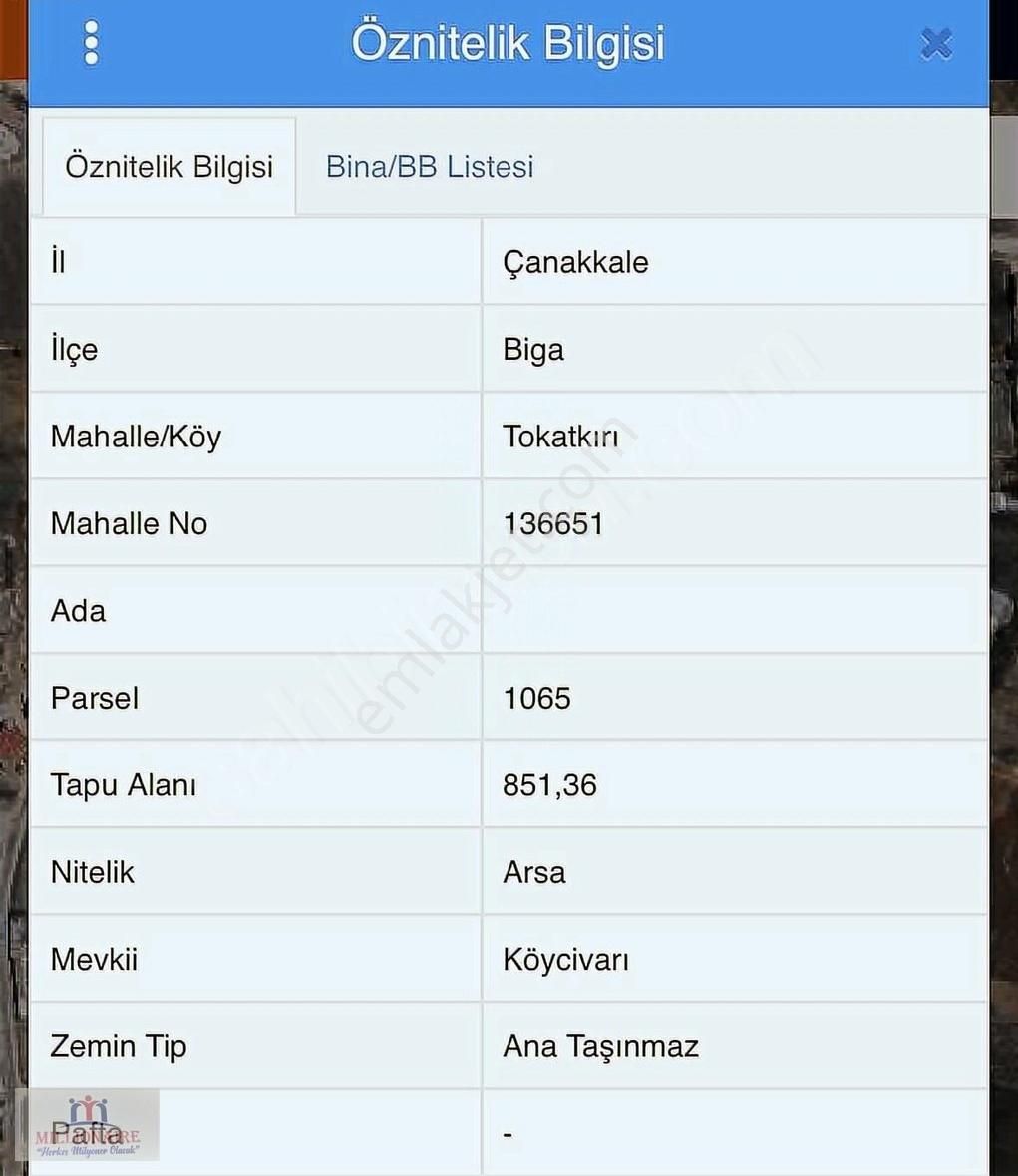Screen dimensions: 1018x1176
Task: Switch to the Bina/BB Listesi tab
Action: coord(430,167)
